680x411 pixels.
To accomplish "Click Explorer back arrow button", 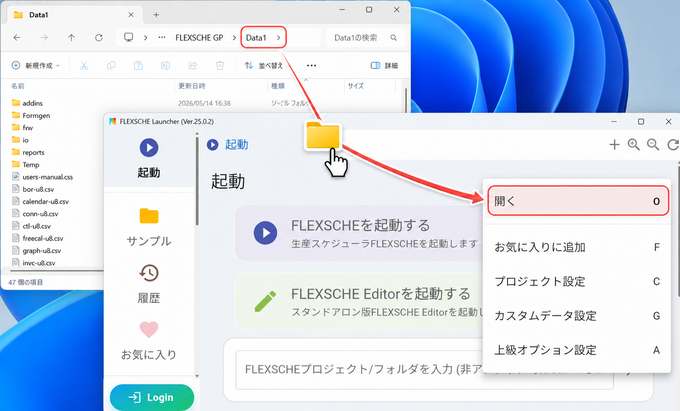I will (x=17, y=38).
